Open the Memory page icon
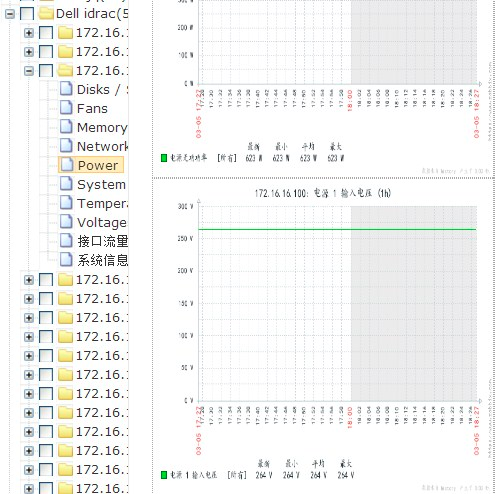 tap(66, 127)
